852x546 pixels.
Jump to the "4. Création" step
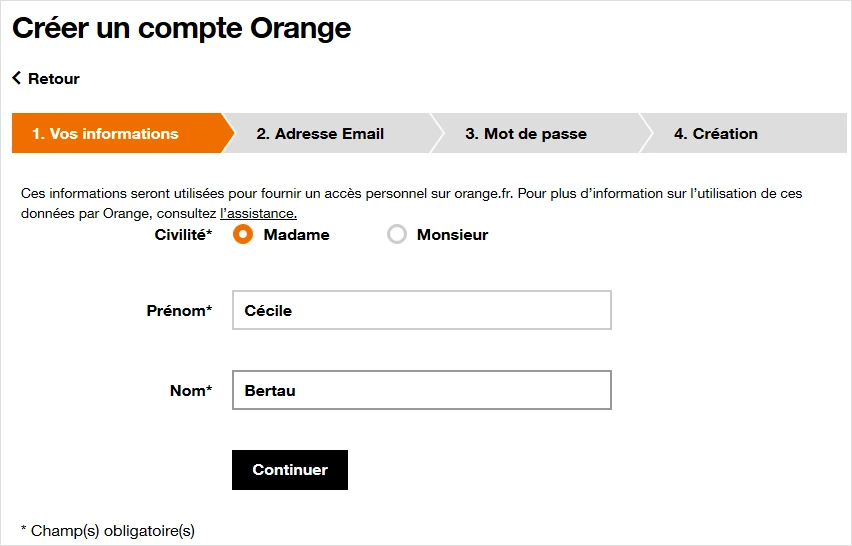[x=716, y=134]
